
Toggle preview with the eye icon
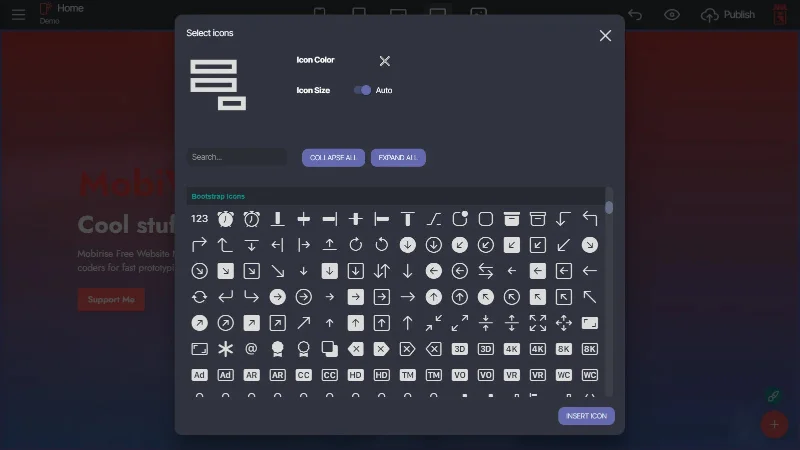point(672,15)
